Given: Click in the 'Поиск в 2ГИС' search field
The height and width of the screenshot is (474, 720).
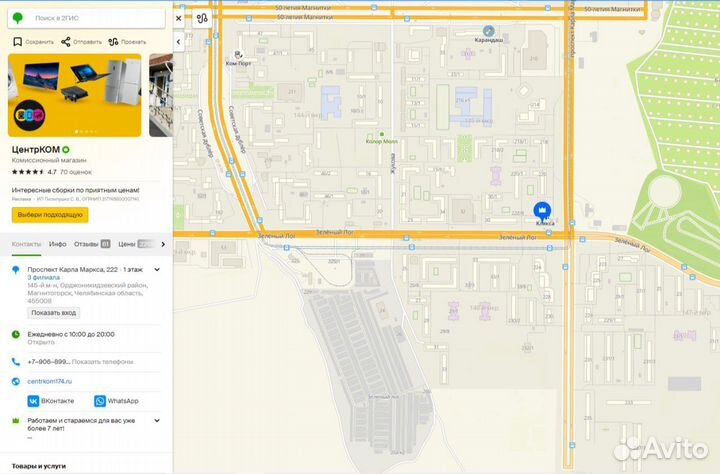Looking at the screenshot, I should pos(95,17).
